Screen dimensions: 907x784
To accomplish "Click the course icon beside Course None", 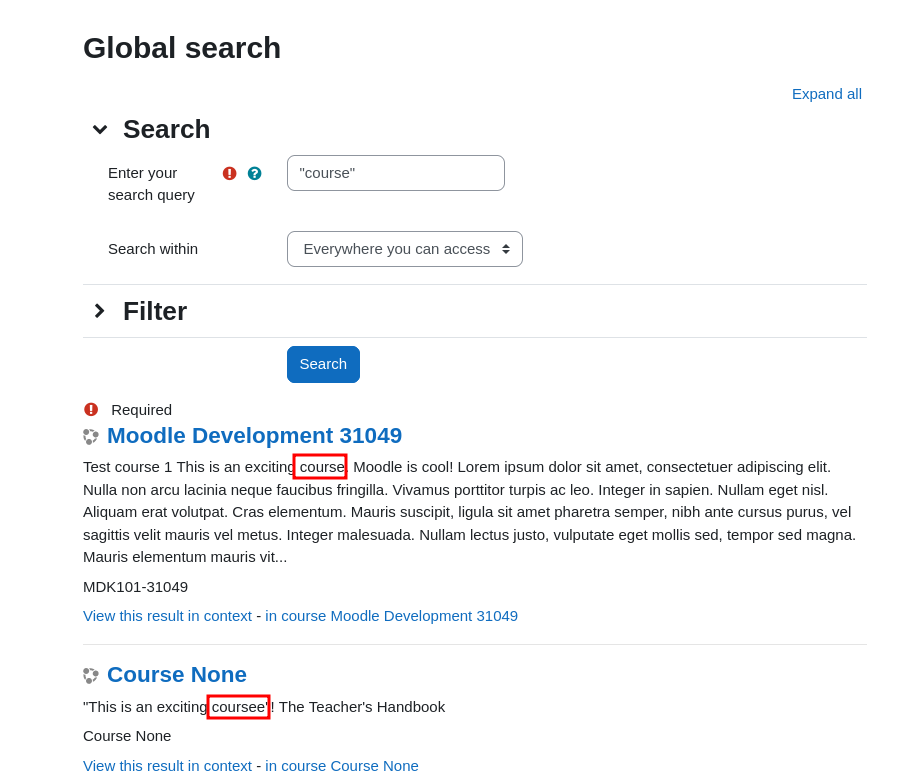I will pyautogui.click(x=91, y=675).
